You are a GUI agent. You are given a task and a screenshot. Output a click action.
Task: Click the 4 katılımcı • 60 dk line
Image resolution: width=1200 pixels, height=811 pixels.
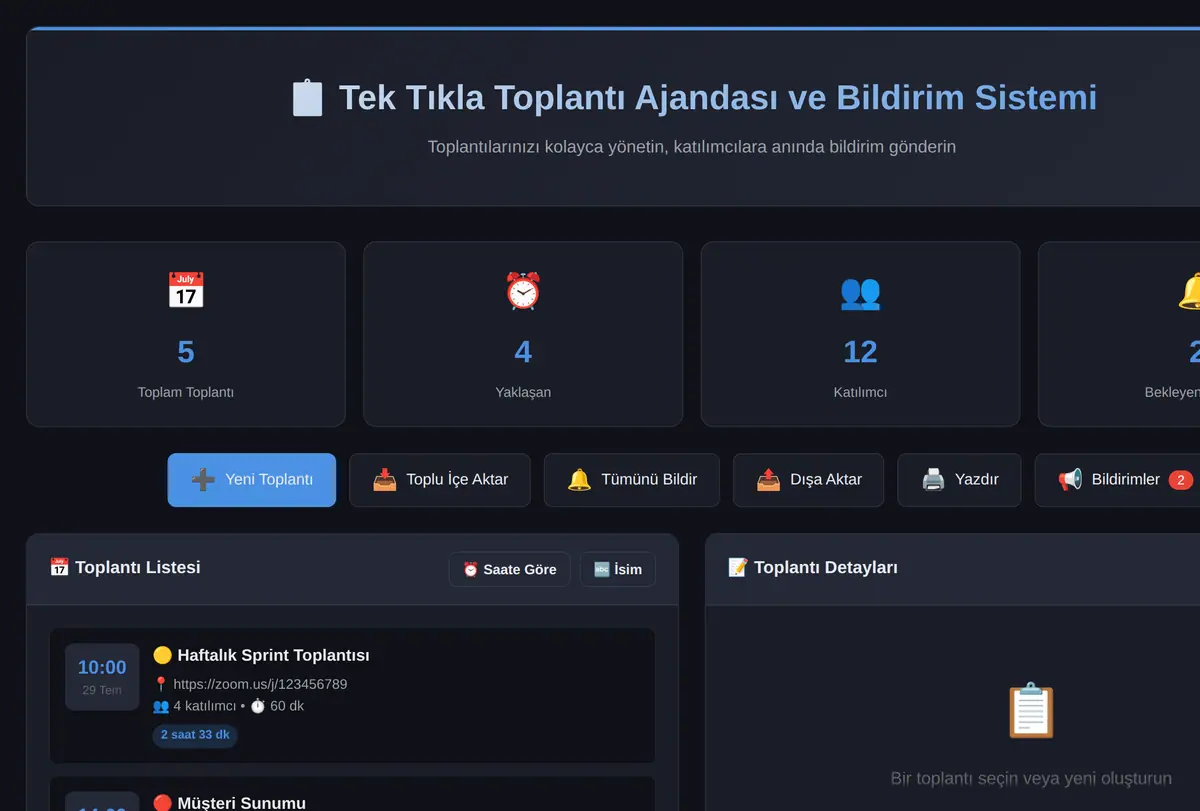point(228,706)
